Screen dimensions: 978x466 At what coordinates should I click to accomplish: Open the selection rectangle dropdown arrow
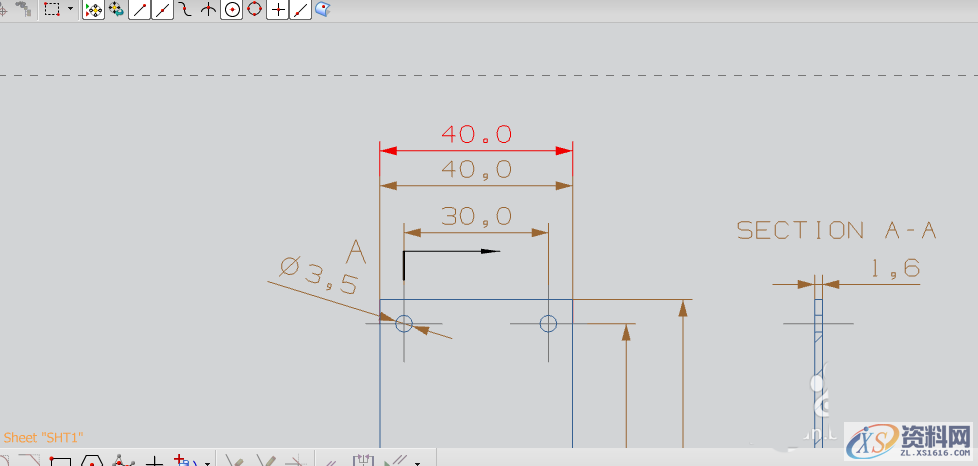pyautogui.click(x=70, y=10)
